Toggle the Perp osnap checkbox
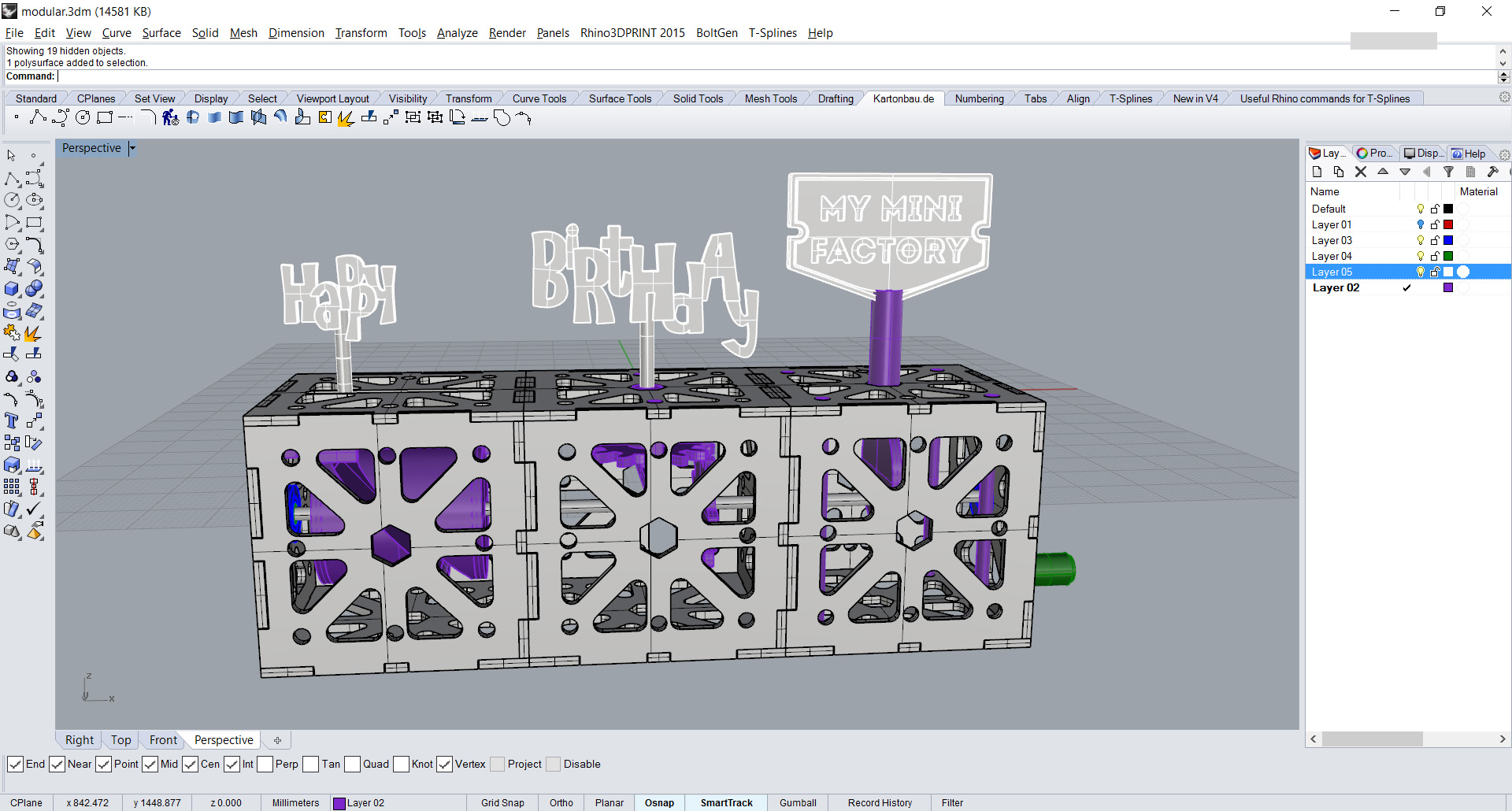The image size is (1512, 811). coord(265,765)
